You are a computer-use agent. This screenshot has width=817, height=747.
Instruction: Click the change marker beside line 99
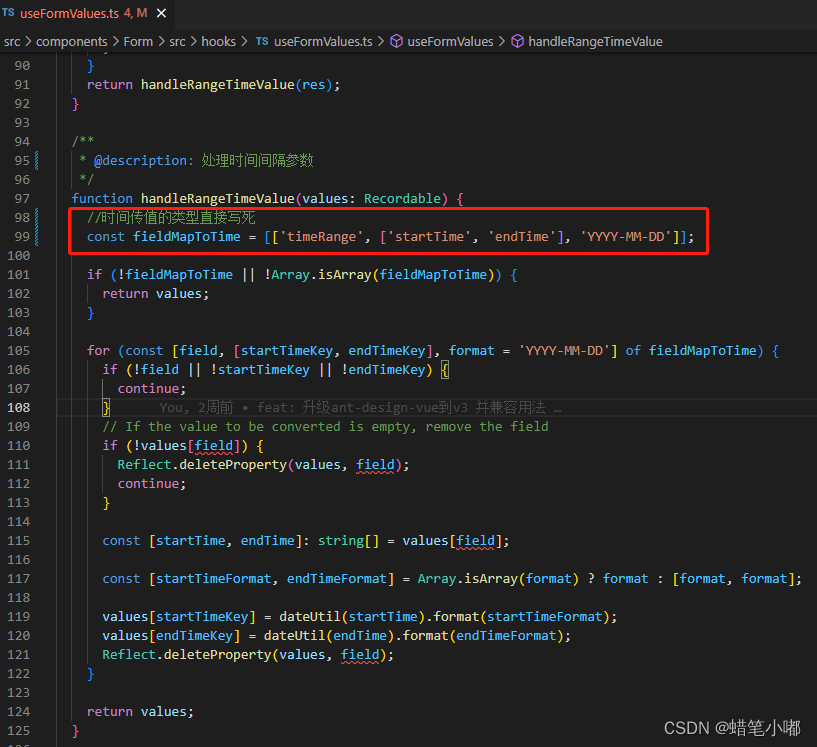pyautogui.click(x=36, y=236)
